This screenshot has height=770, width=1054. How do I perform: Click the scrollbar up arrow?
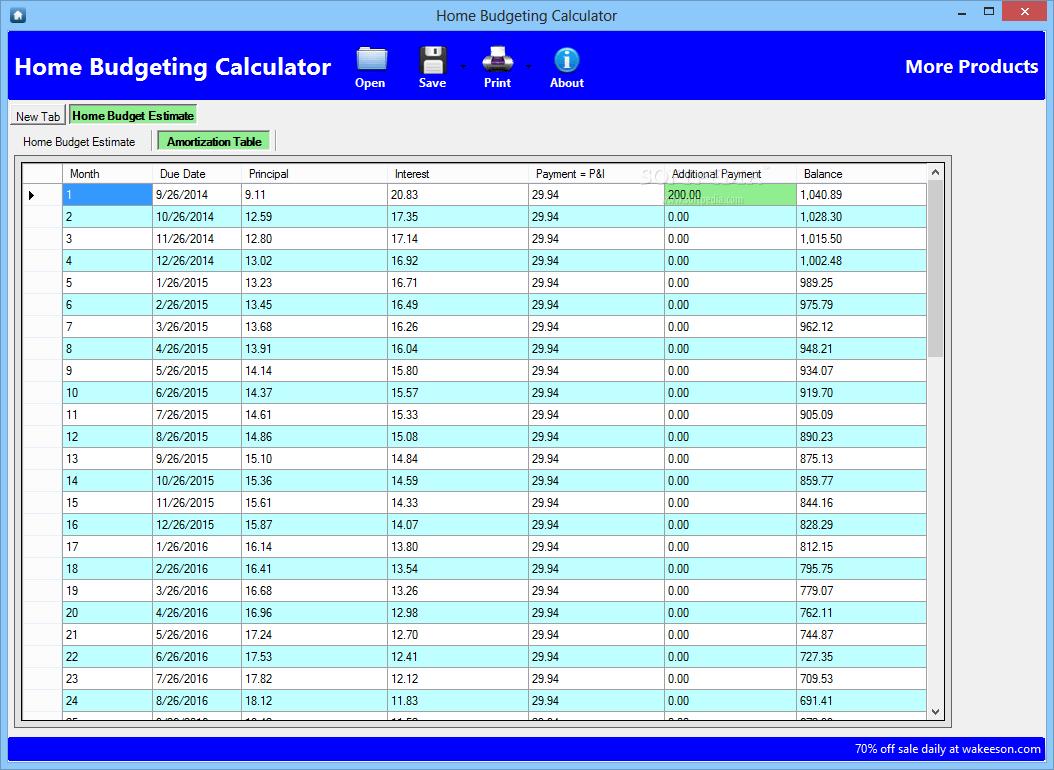tap(934, 170)
